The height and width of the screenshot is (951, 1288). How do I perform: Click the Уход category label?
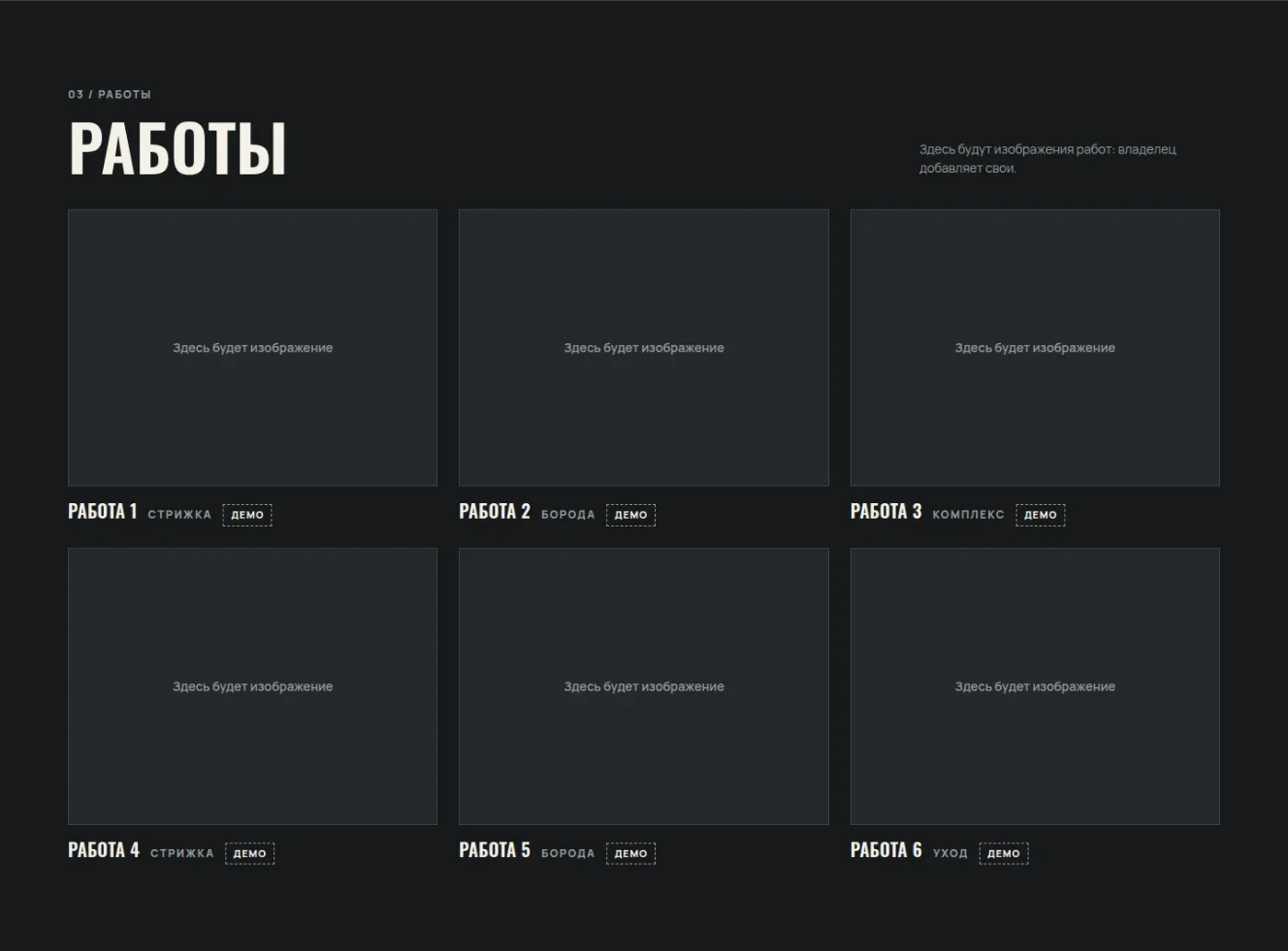950,854
